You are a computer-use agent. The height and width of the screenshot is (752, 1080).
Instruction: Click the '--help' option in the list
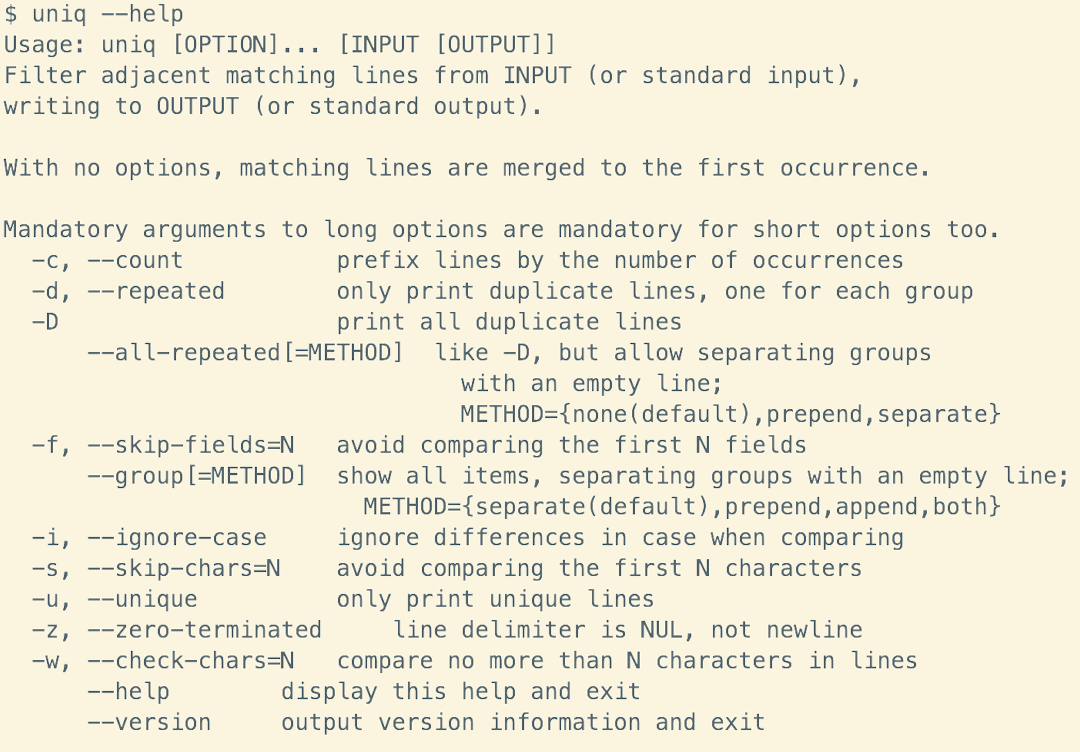(x=128, y=692)
